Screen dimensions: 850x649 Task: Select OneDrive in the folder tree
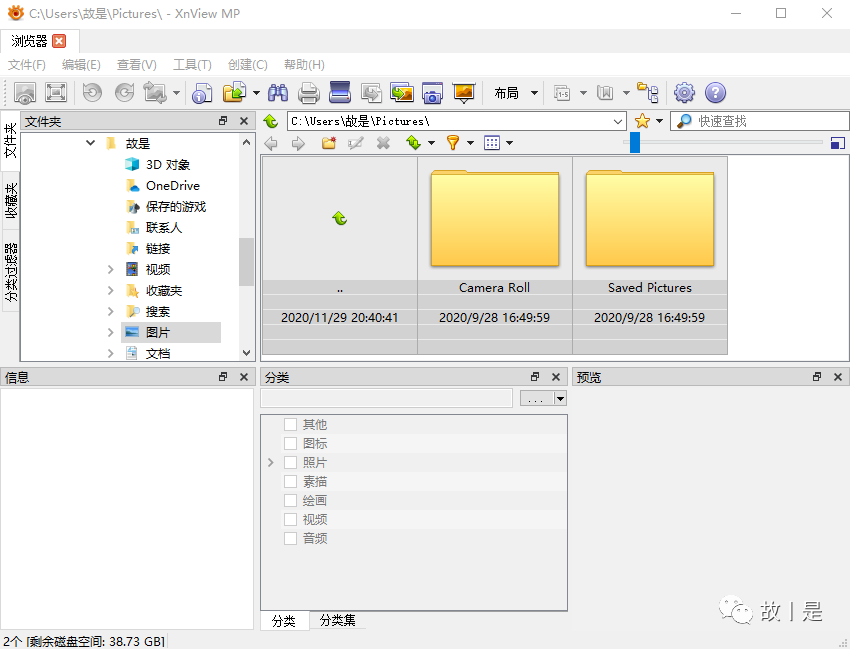click(x=172, y=186)
